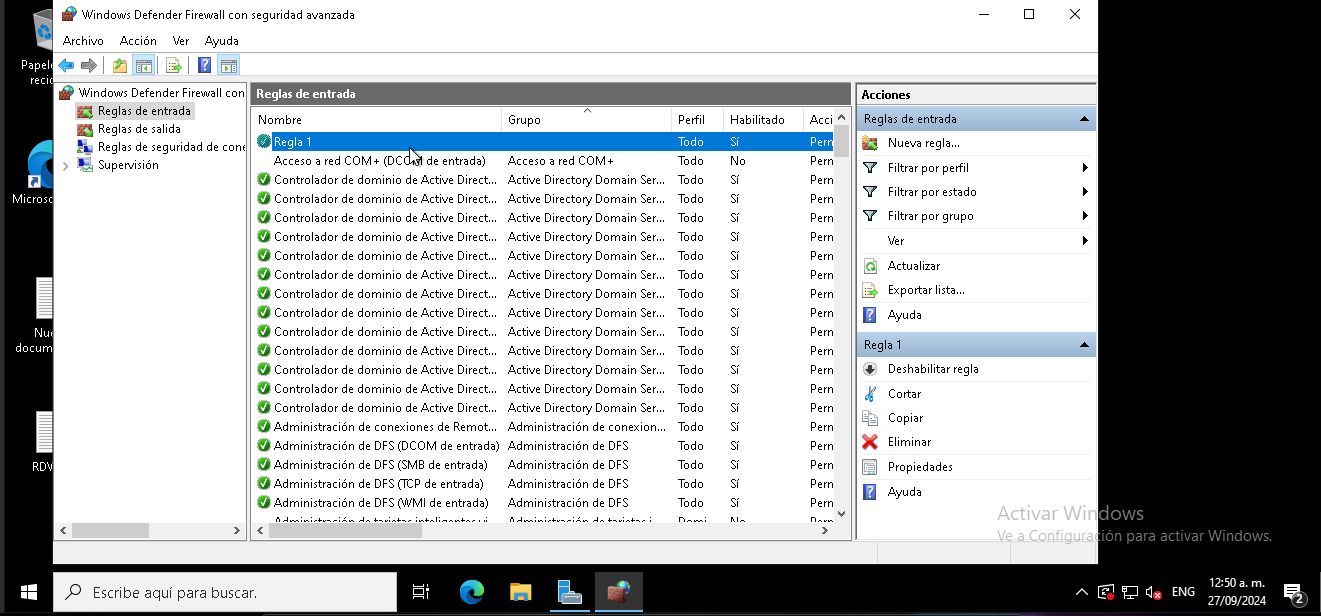Collapse the Regla 1 actions section
Viewport: 1321px width, 616px height.
point(1084,345)
